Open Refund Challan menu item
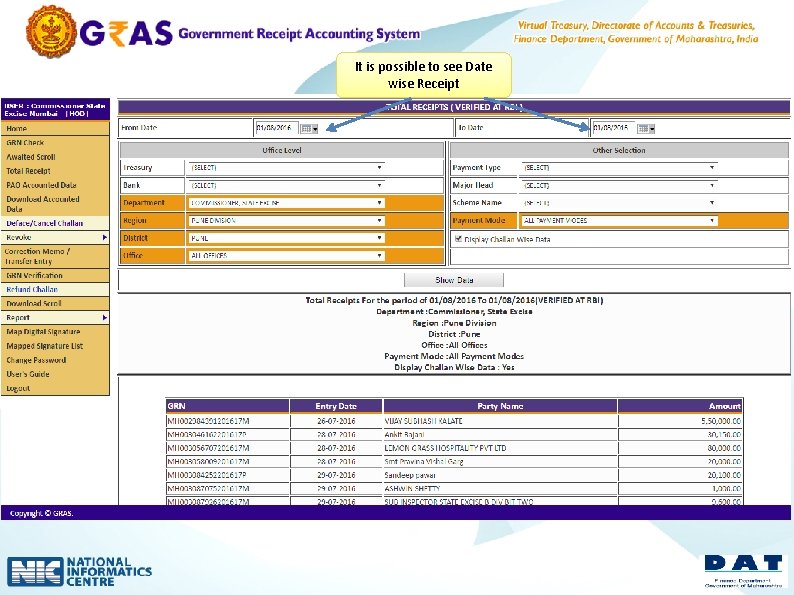The width and height of the screenshot is (794, 595). (x=55, y=290)
